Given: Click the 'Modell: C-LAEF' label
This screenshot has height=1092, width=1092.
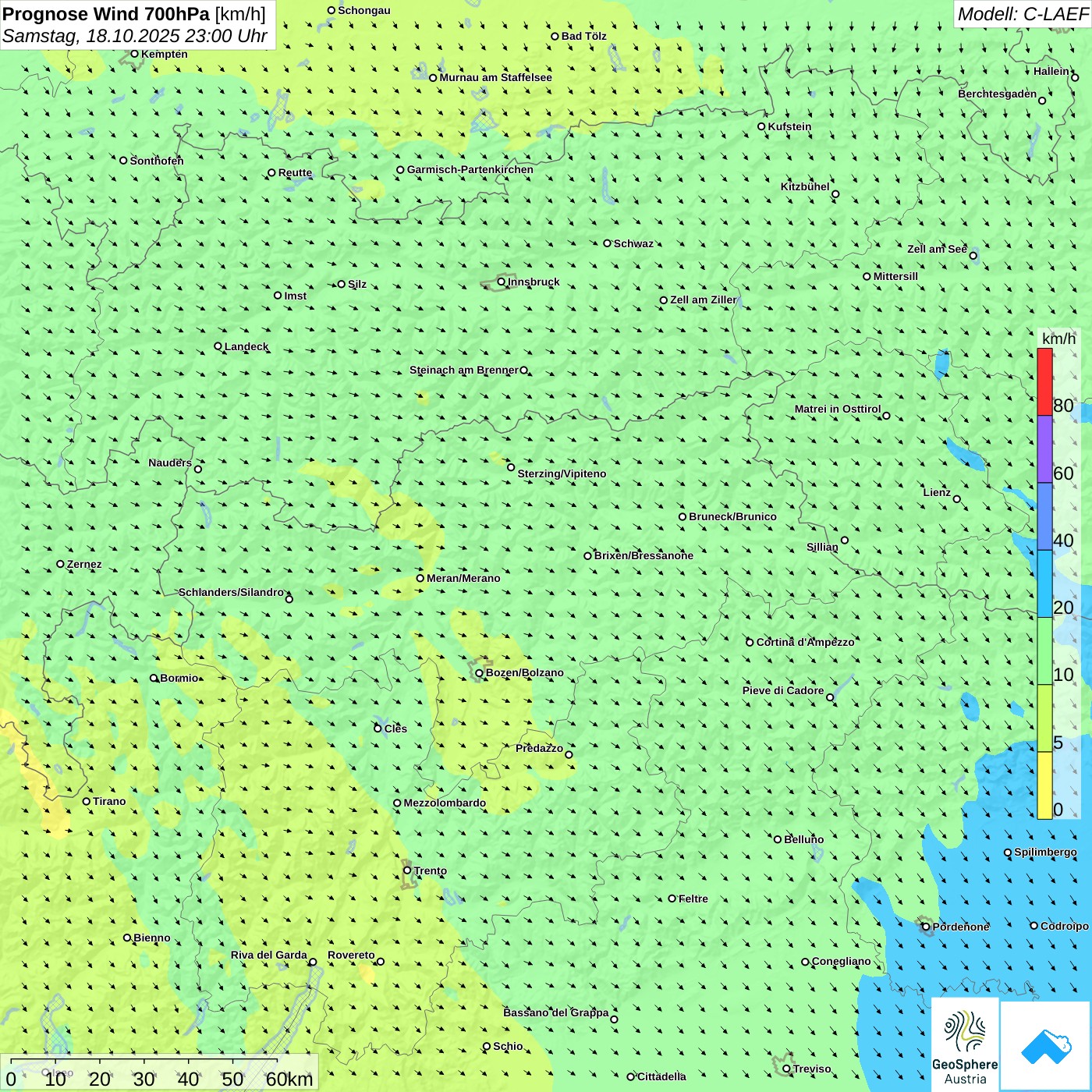Looking at the screenshot, I should tap(1023, 14).
